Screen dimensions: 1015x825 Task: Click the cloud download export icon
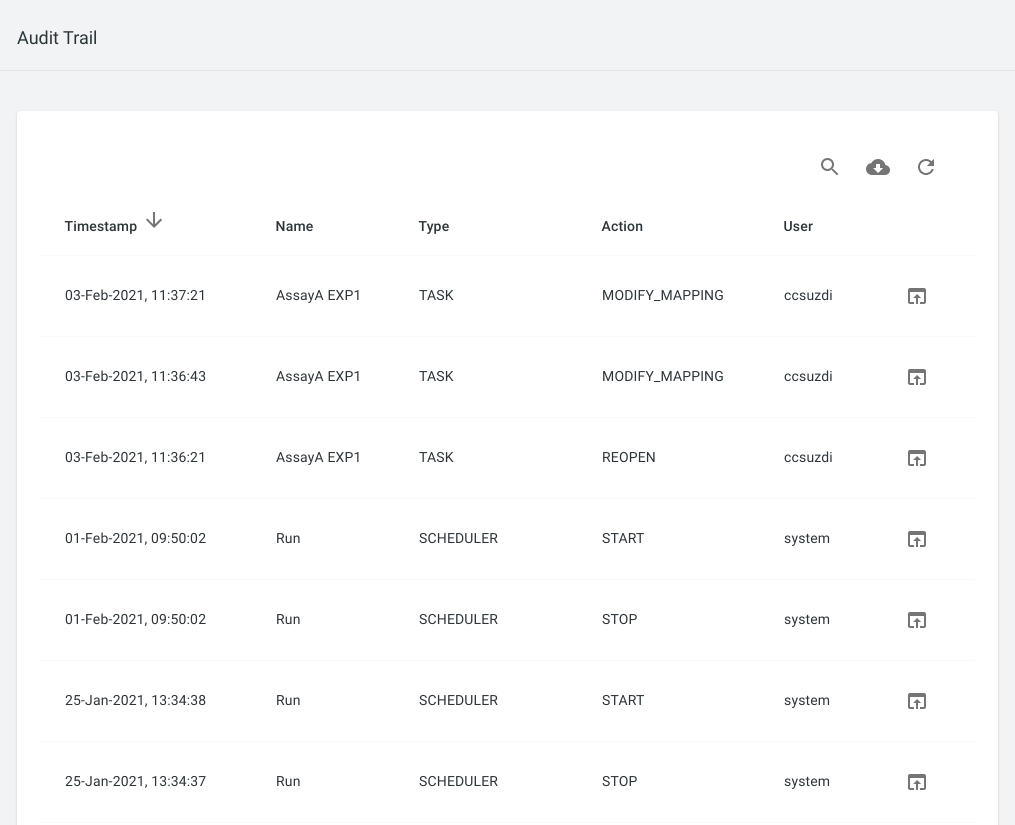pos(877,167)
